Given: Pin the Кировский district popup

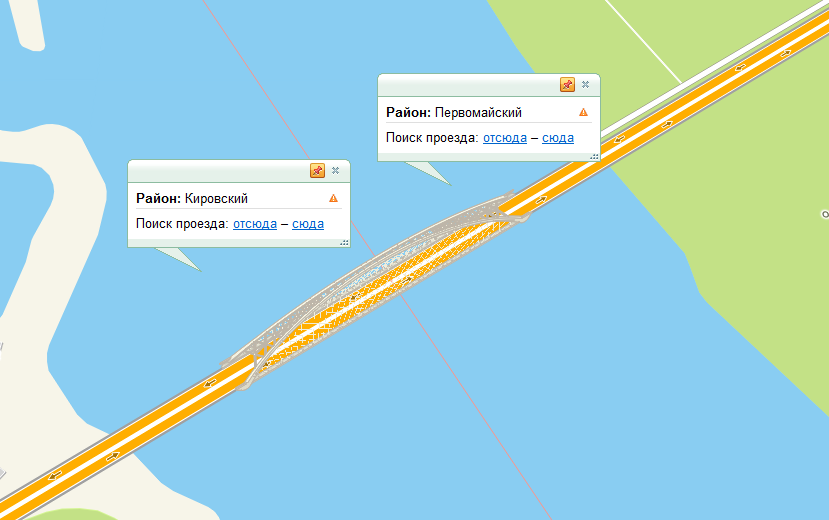Looking at the screenshot, I should pyautogui.click(x=317, y=171).
